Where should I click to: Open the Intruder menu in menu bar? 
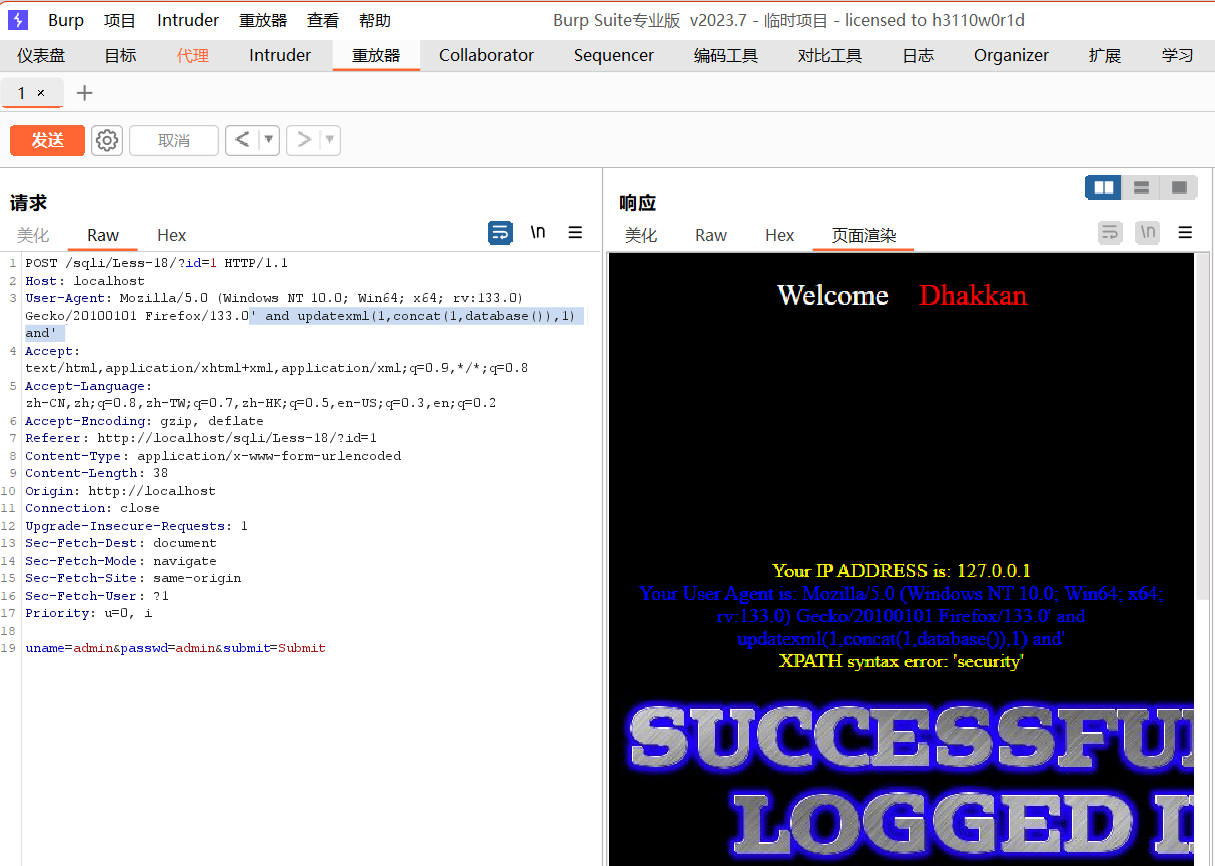pyautogui.click(x=188, y=20)
